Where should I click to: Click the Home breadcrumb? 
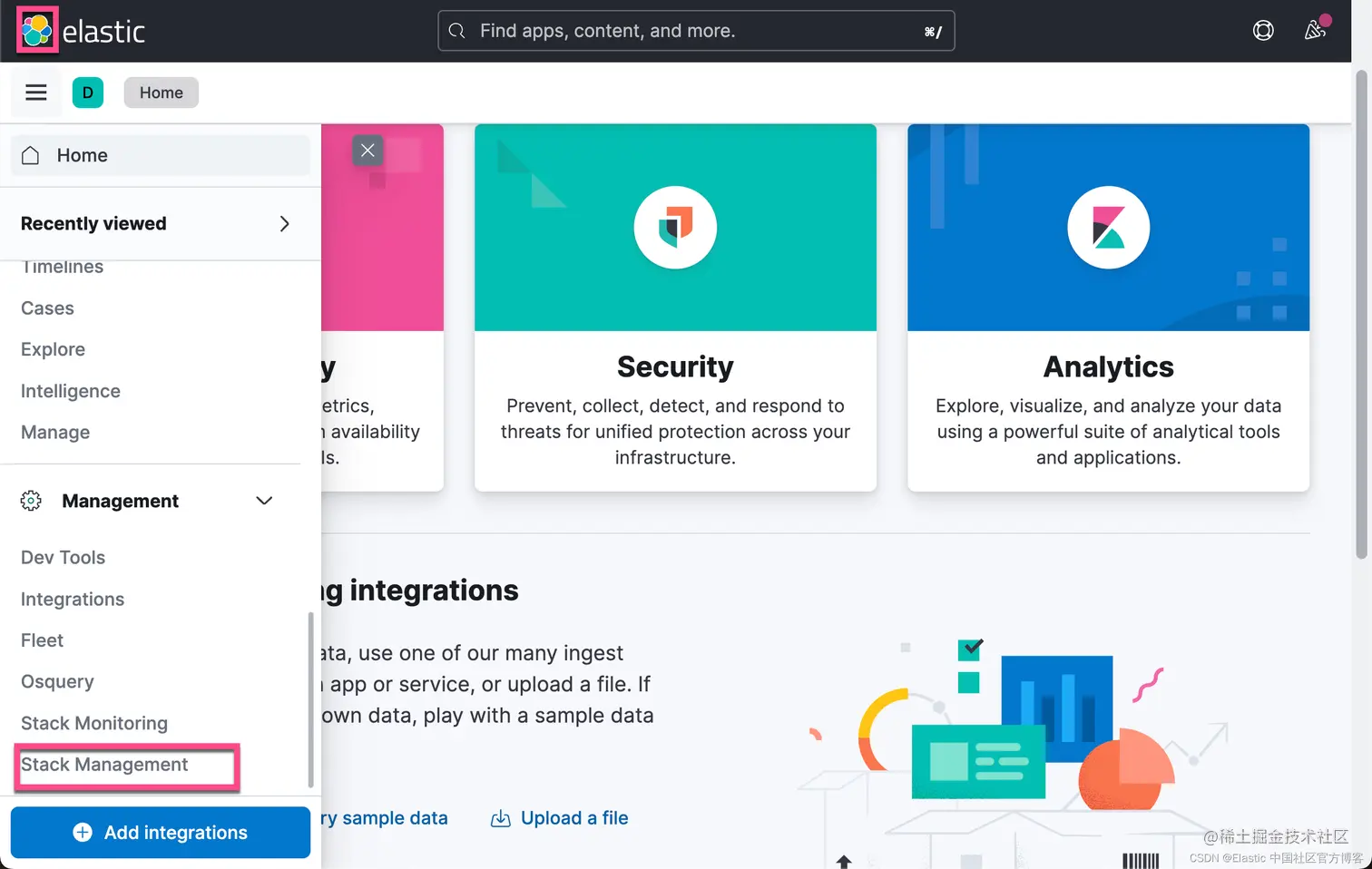click(162, 93)
